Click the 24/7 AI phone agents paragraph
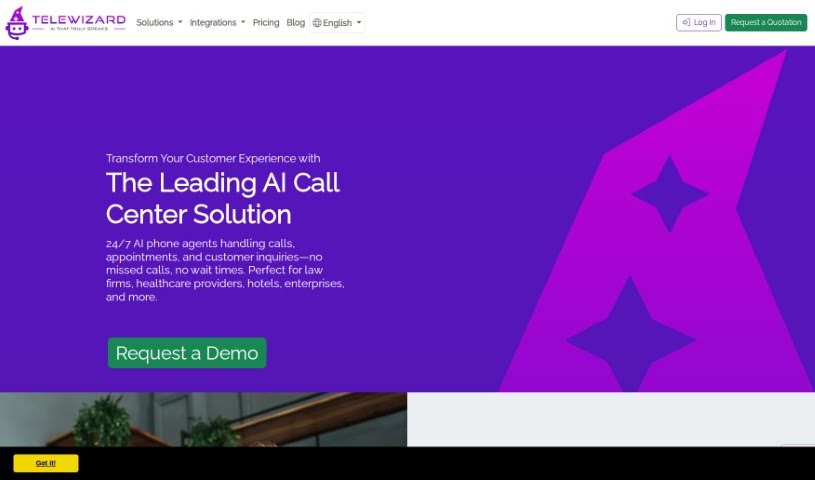The width and height of the screenshot is (815, 480). 224,270
